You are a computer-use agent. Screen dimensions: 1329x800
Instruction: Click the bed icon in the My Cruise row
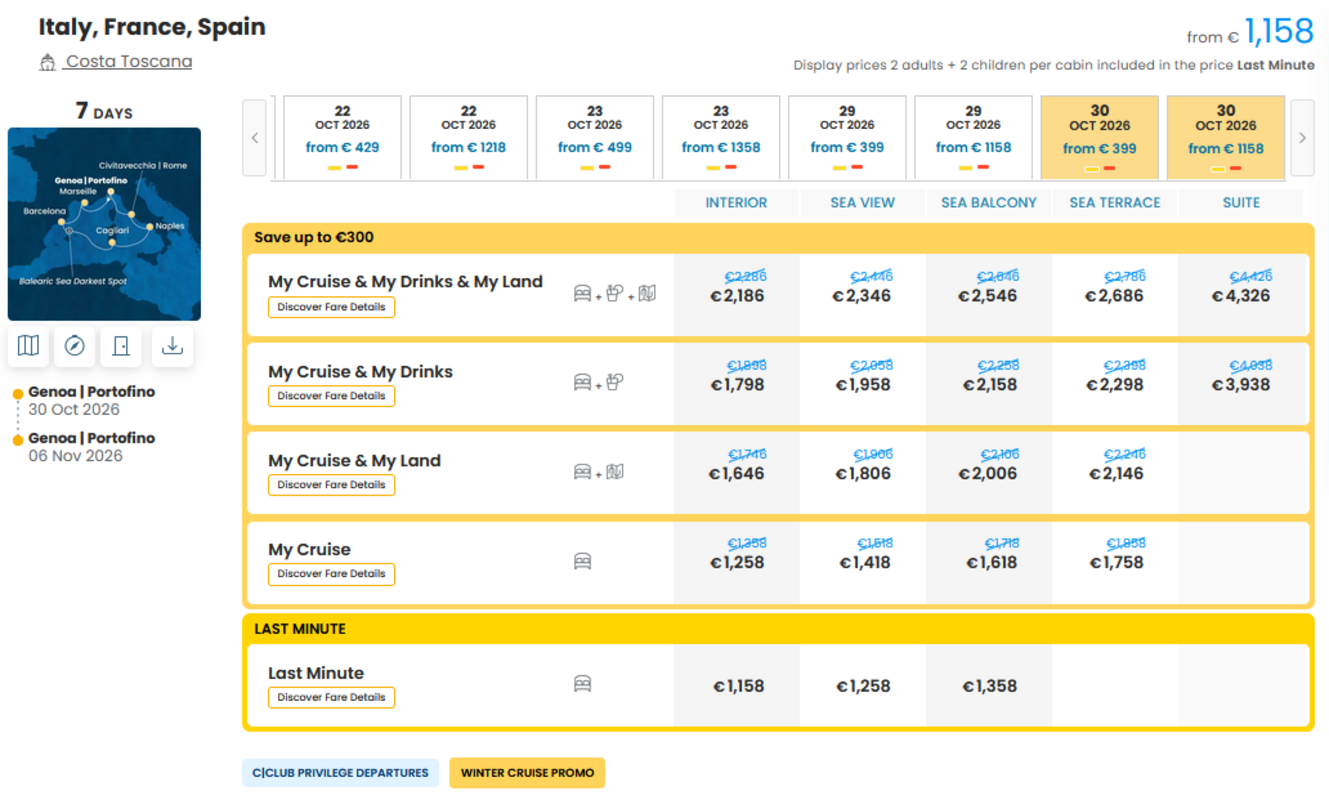click(582, 562)
